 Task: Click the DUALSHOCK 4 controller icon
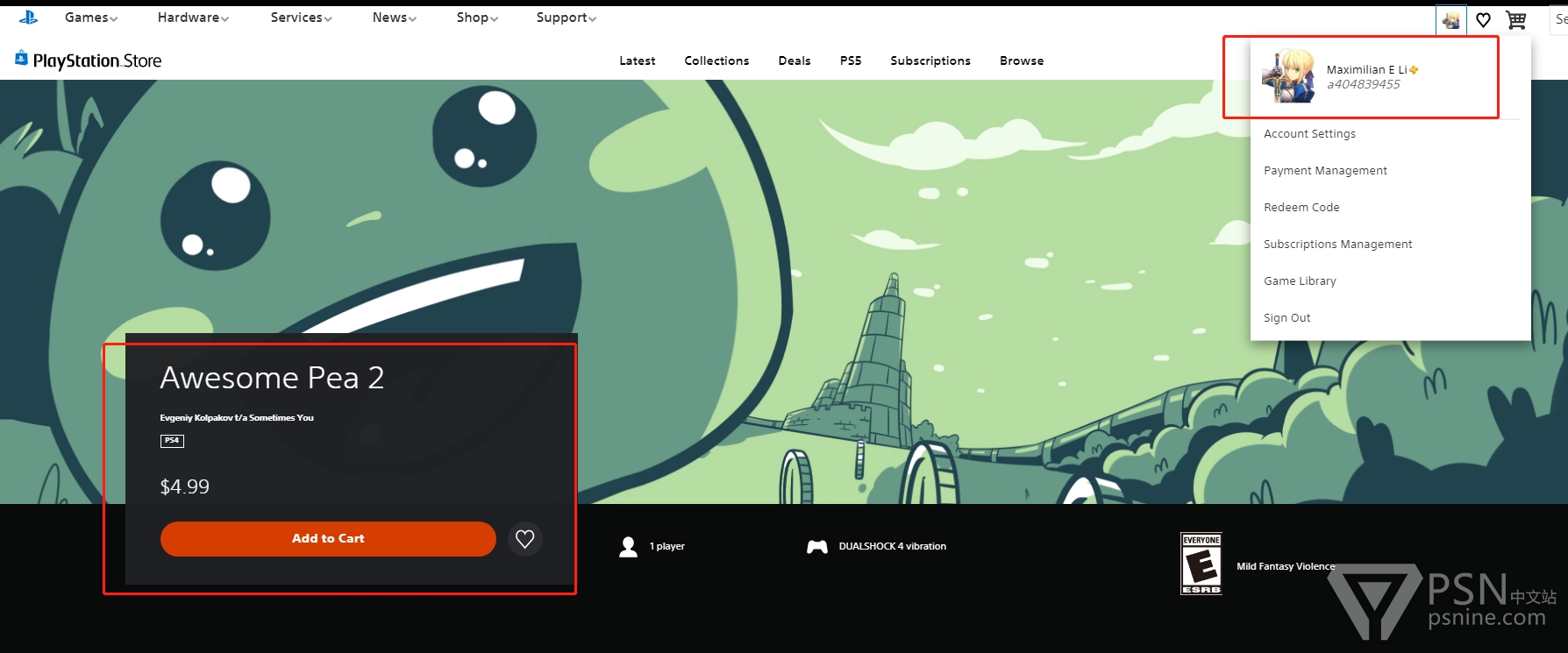coord(817,547)
